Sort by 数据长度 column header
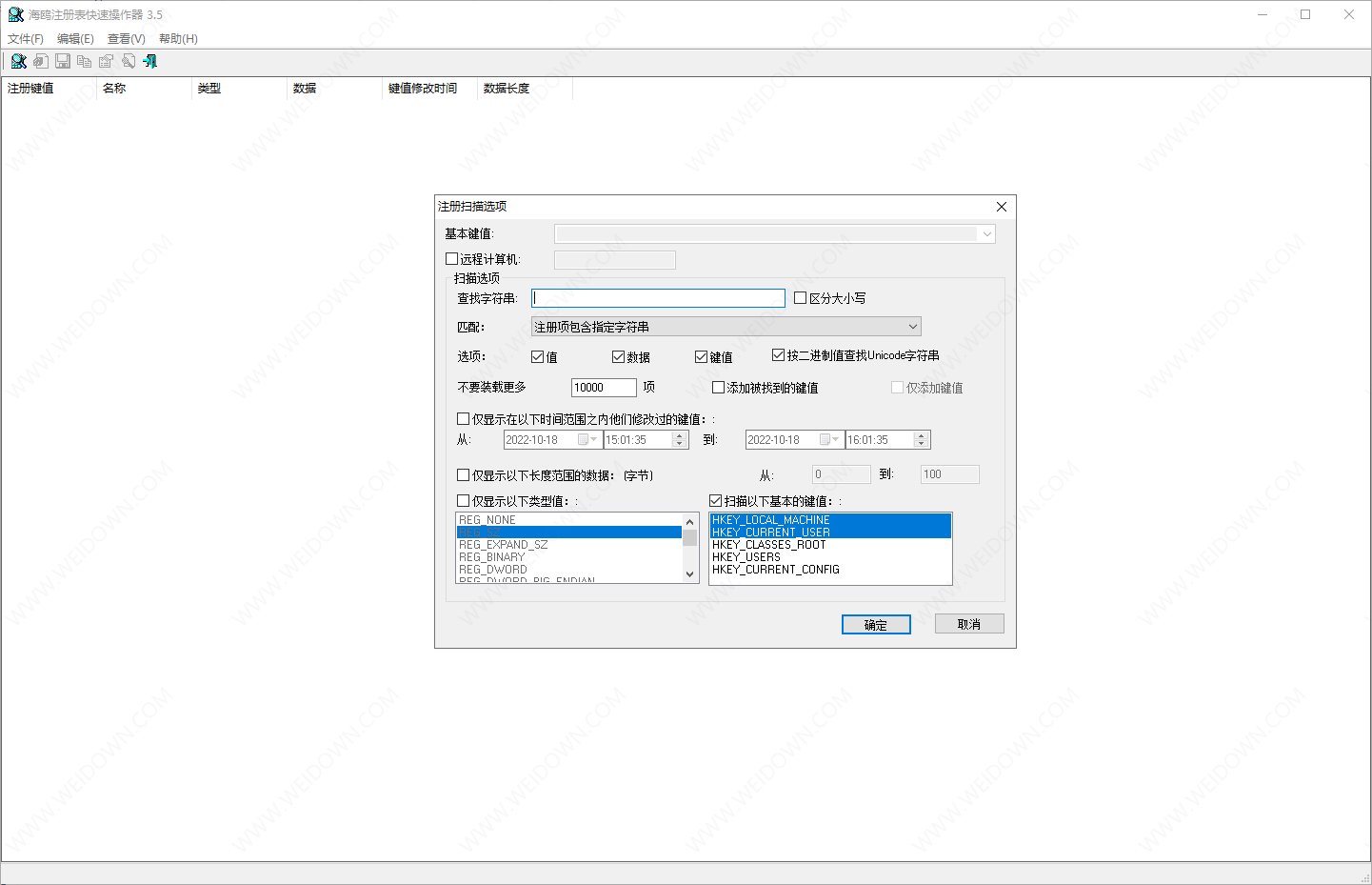The image size is (1372, 885). pyautogui.click(x=525, y=88)
